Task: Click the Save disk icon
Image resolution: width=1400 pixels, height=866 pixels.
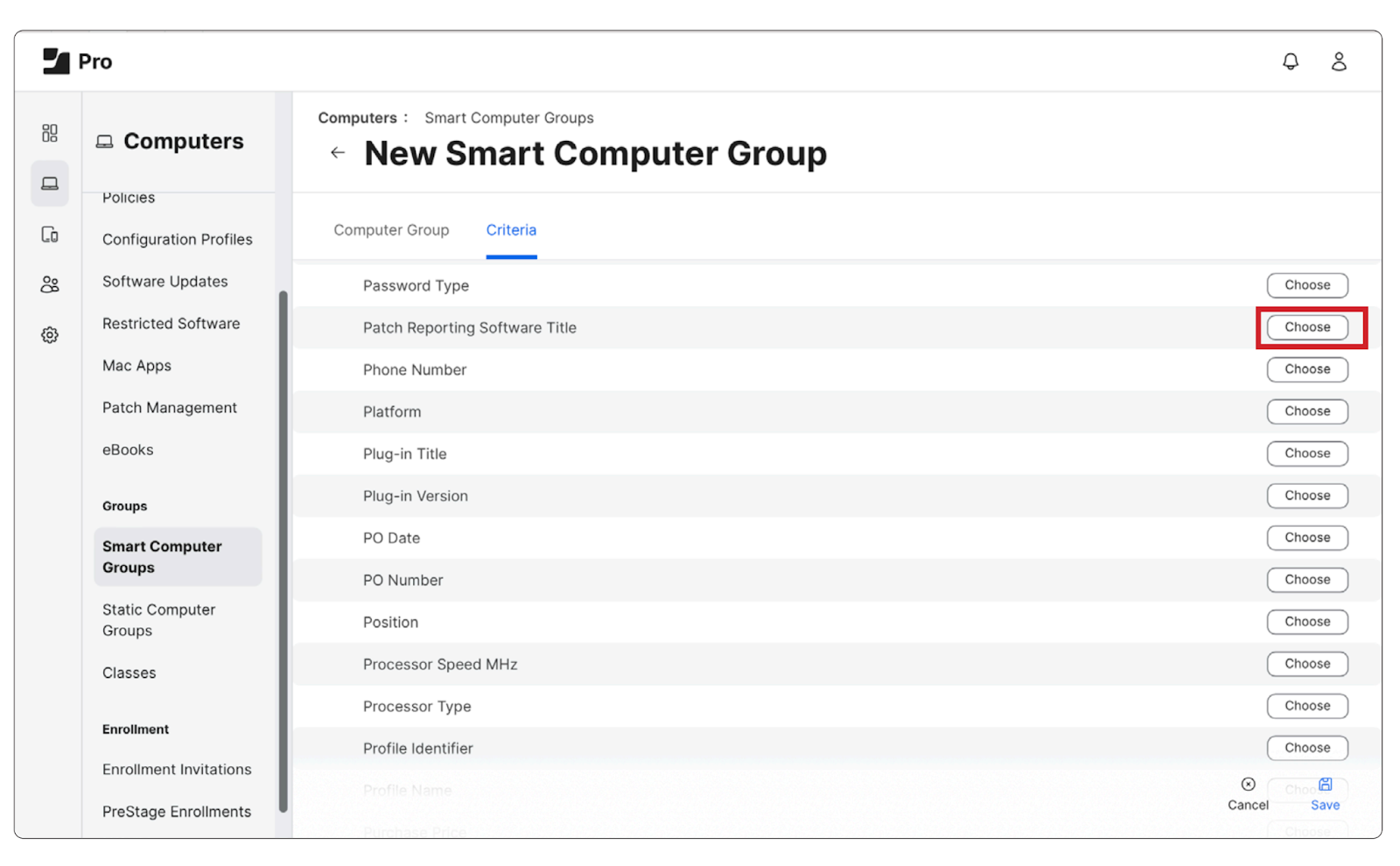Action: [x=1325, y=785]
